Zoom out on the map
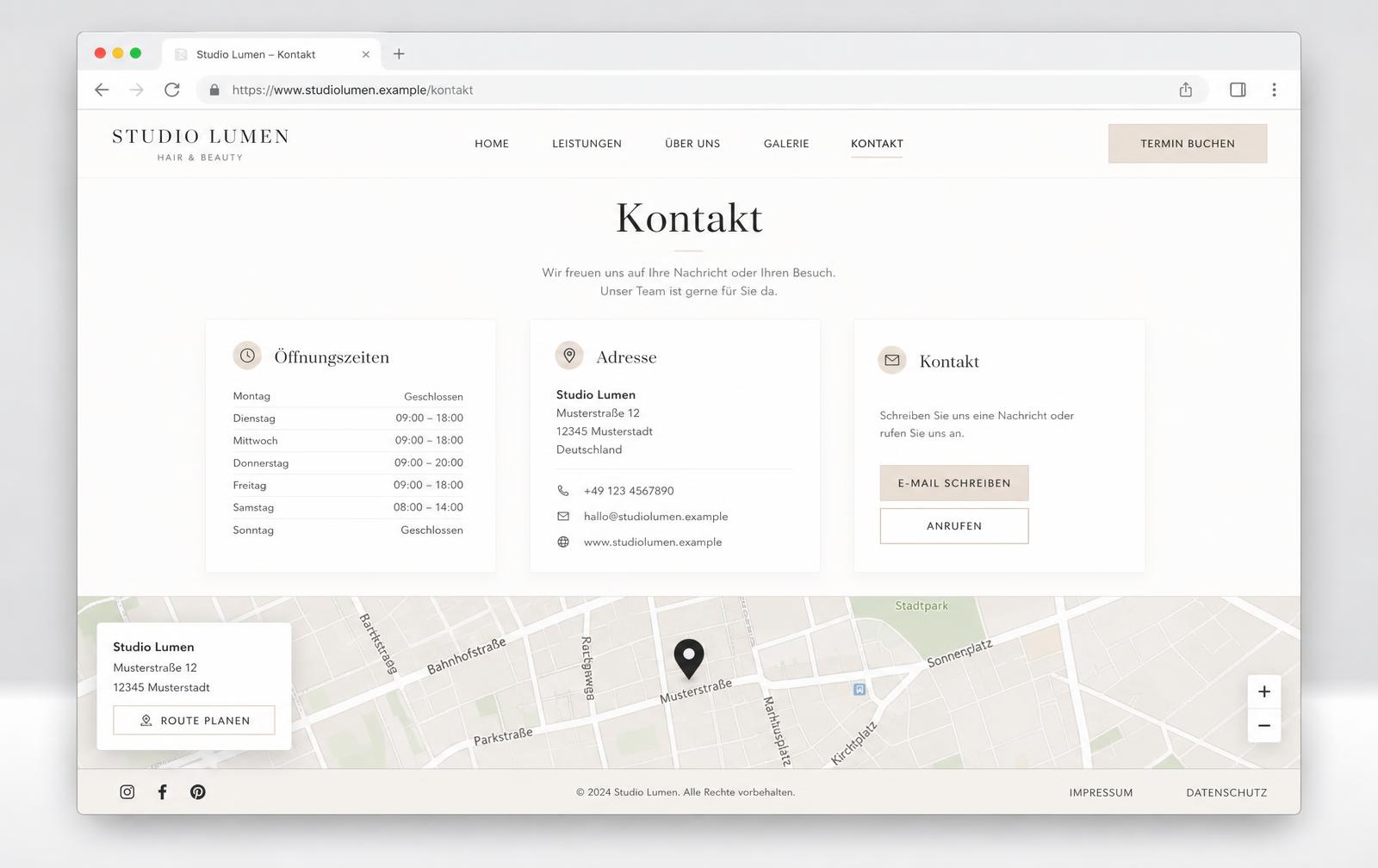The image size is (1378, 868). pyautogui.click(x=1264, y=726)
